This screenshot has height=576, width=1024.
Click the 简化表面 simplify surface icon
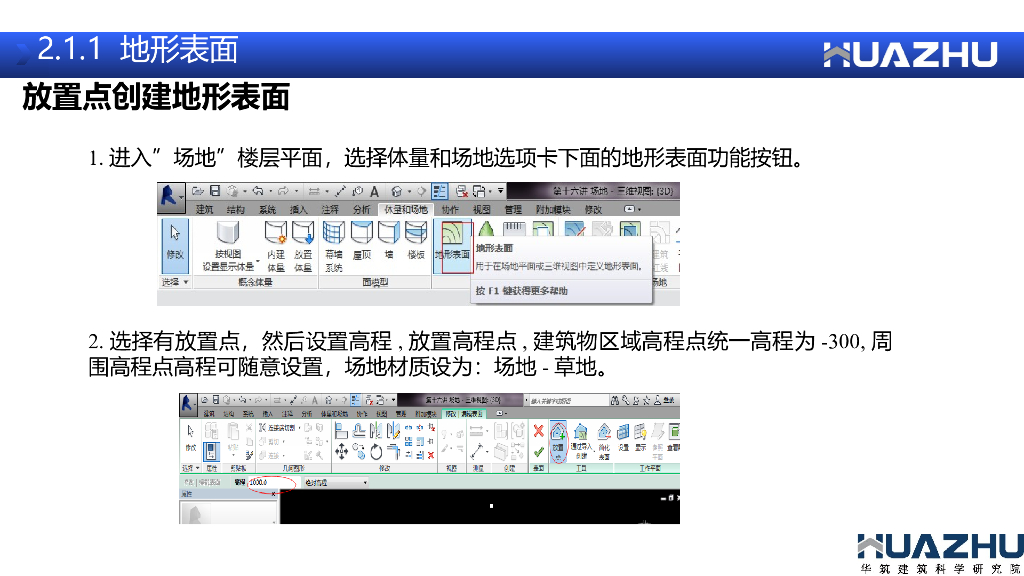pyautogui.click(x=604, y=440)
